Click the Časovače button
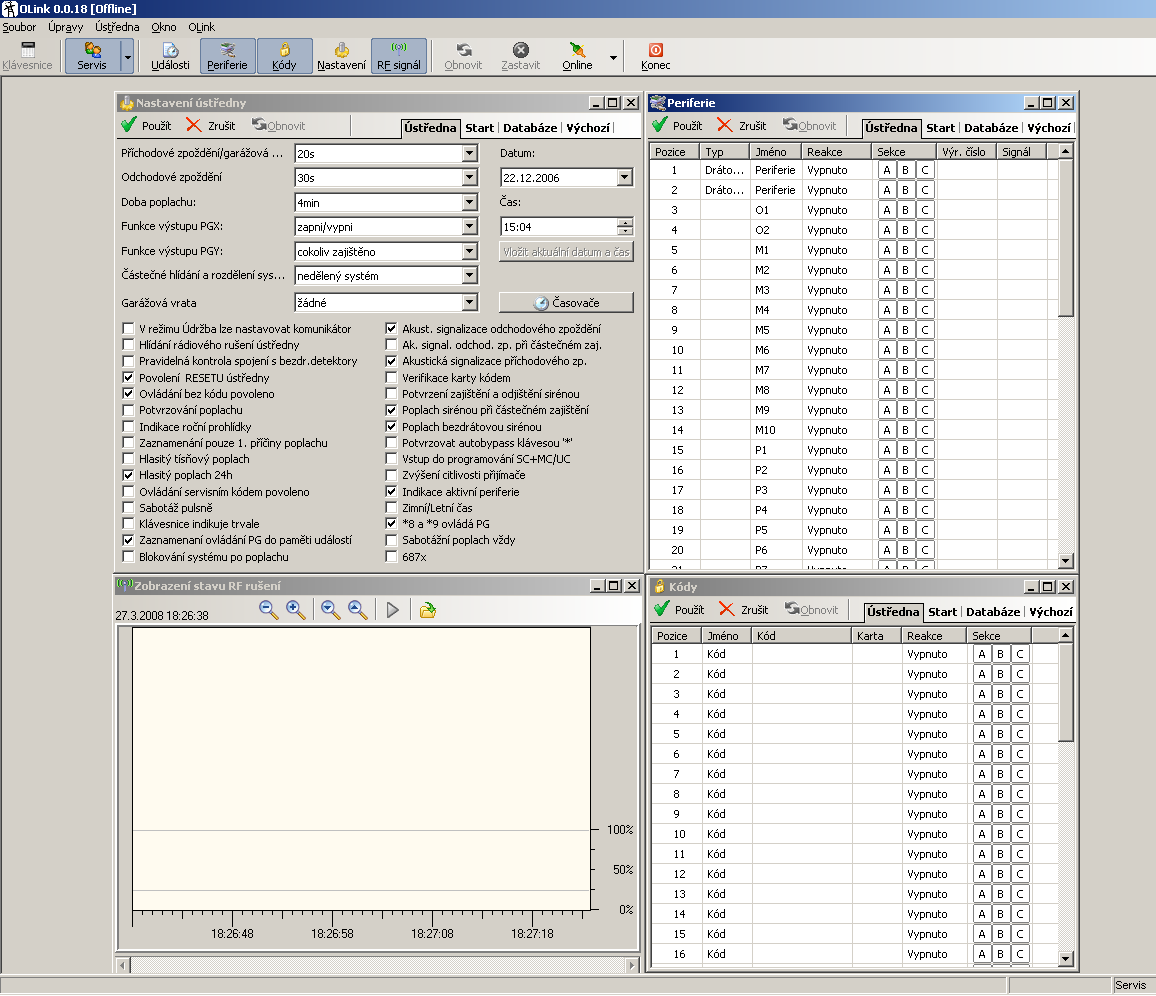Image resolution: width=1156 pixels, height=996 pixels. tap(566, 302)
